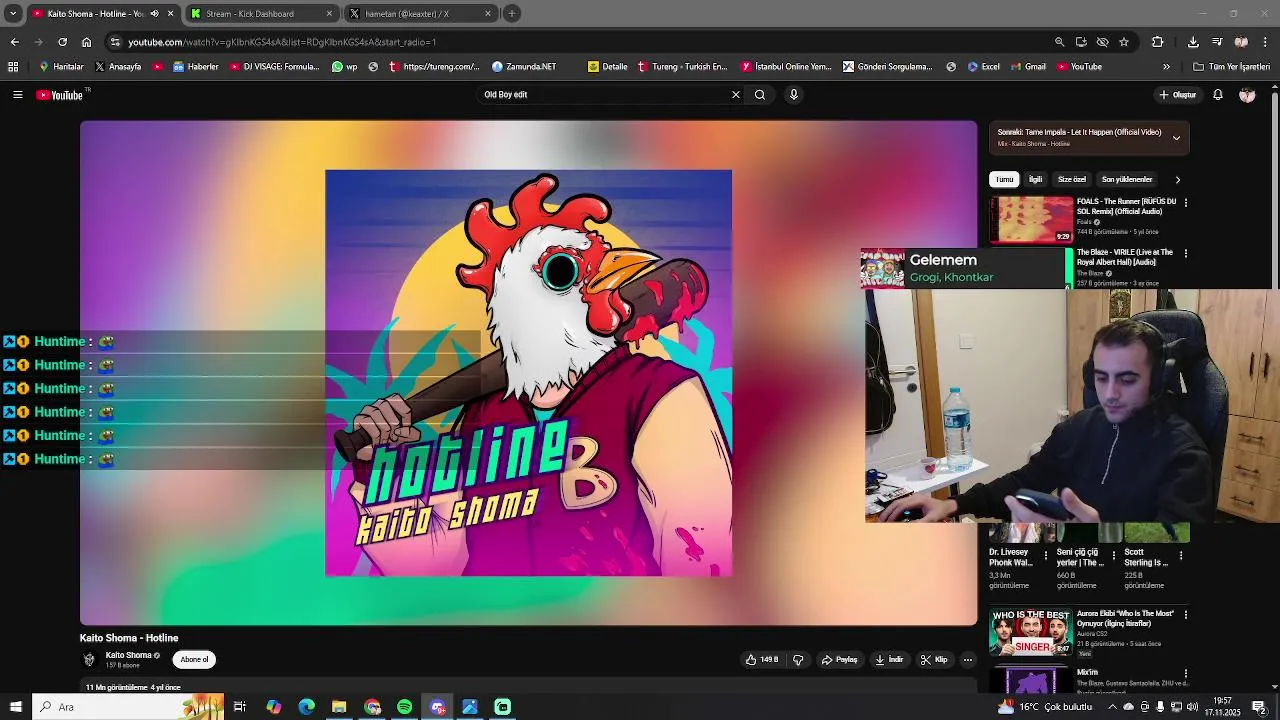The height and width of the screenshot is (720, 1280).
Task: Open YouTube notifications bell
Action: tap(1218, 95)
